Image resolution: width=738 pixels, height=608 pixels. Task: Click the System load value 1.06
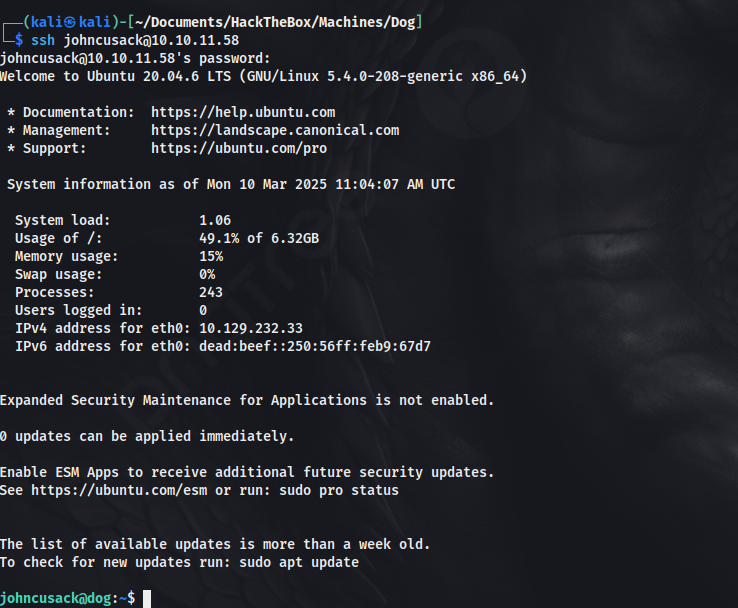(x=215, y=220)
